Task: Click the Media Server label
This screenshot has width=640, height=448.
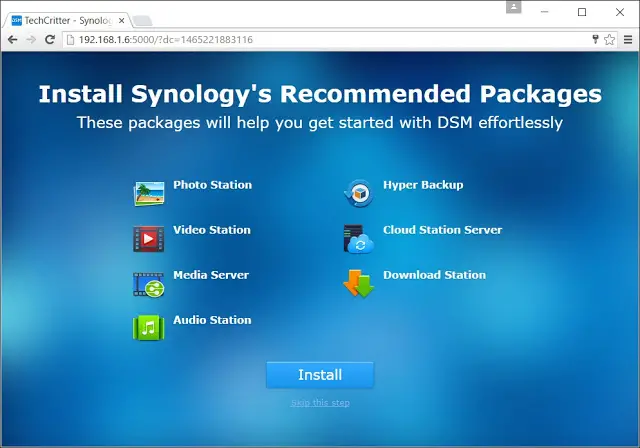Action: coord(211,275)
